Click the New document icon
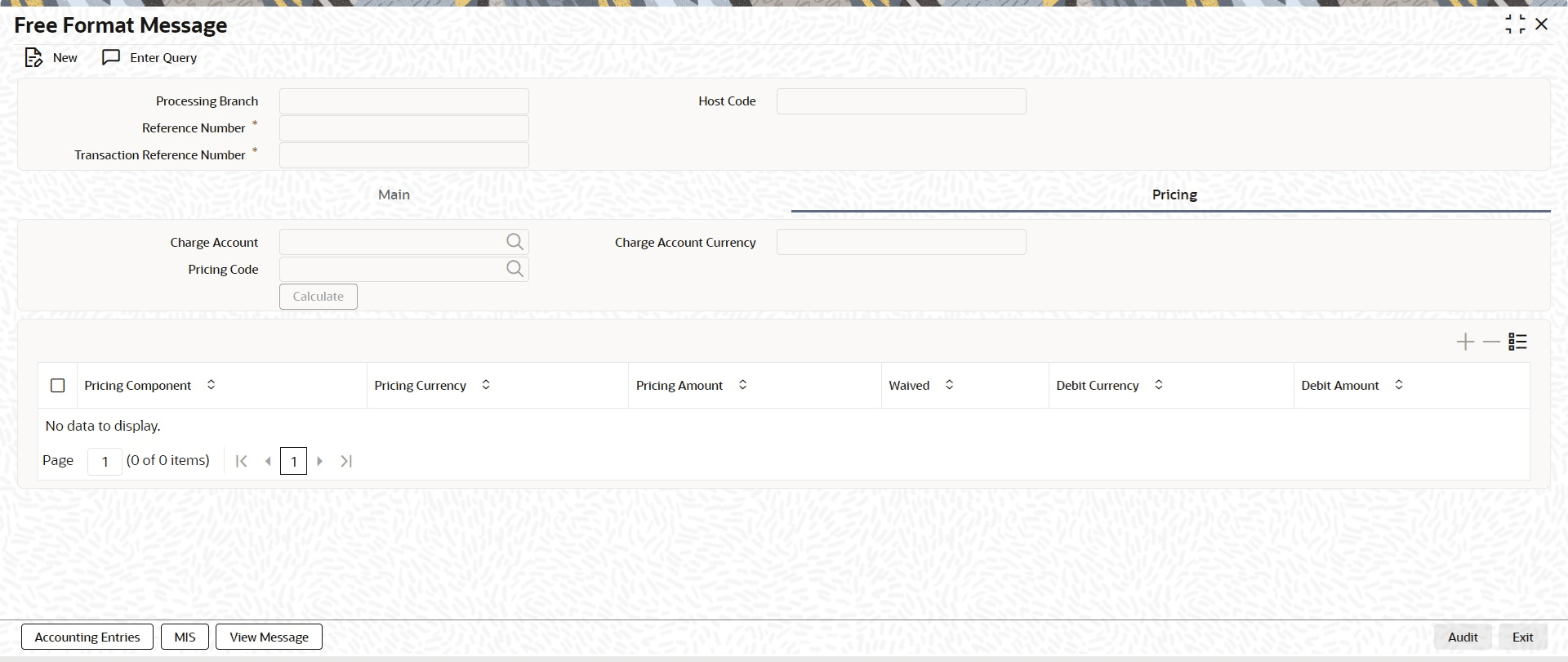This screenshot has height=662, width=1568. click(x=33, y=58)
